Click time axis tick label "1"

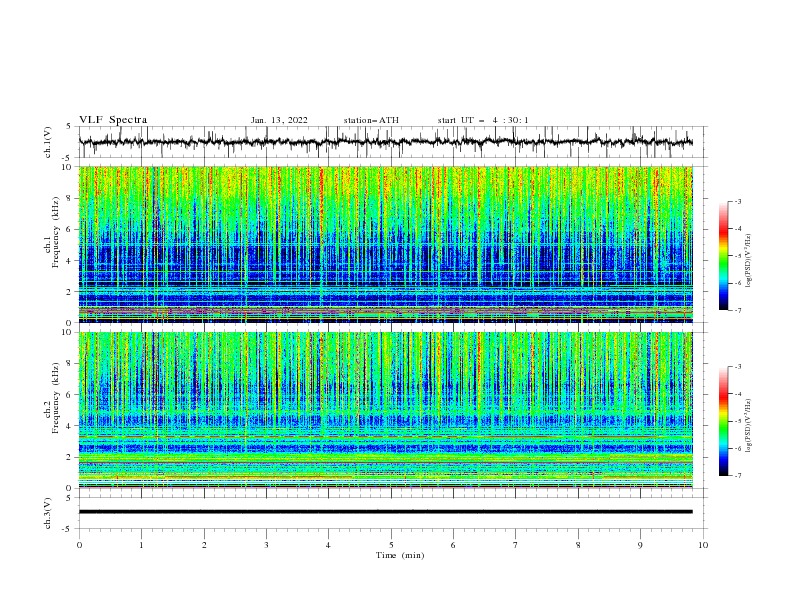[x=141, y=545]
